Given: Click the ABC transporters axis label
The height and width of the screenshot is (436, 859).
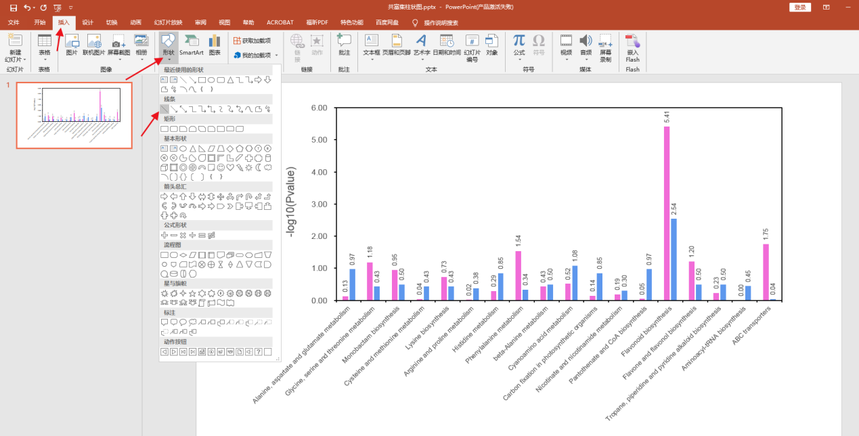Looking at the screenshot, I should point(752,325).
